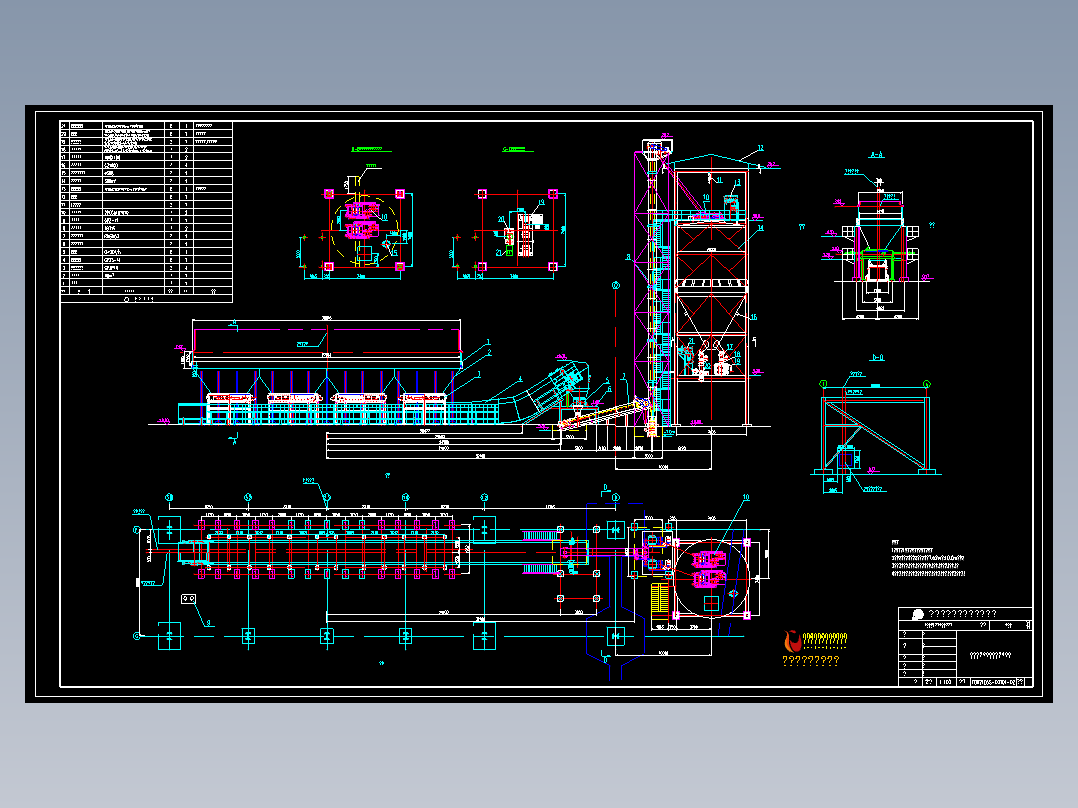The width and height of the screenshot is (1078, 808).
Task: Click balloon number 14 beside the tower
Action: click(760, 228)
